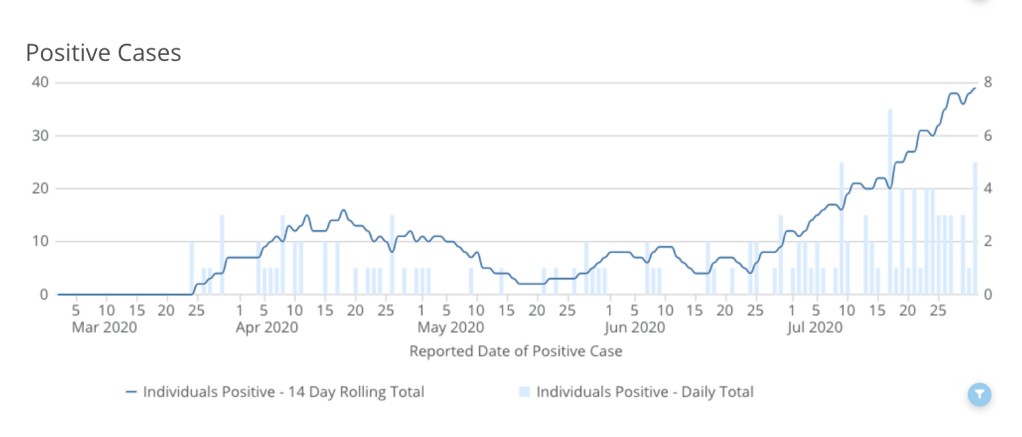Click the Positive Cases chart title
The width and height of the screenshot is (1022, 437).
(103, 53)
